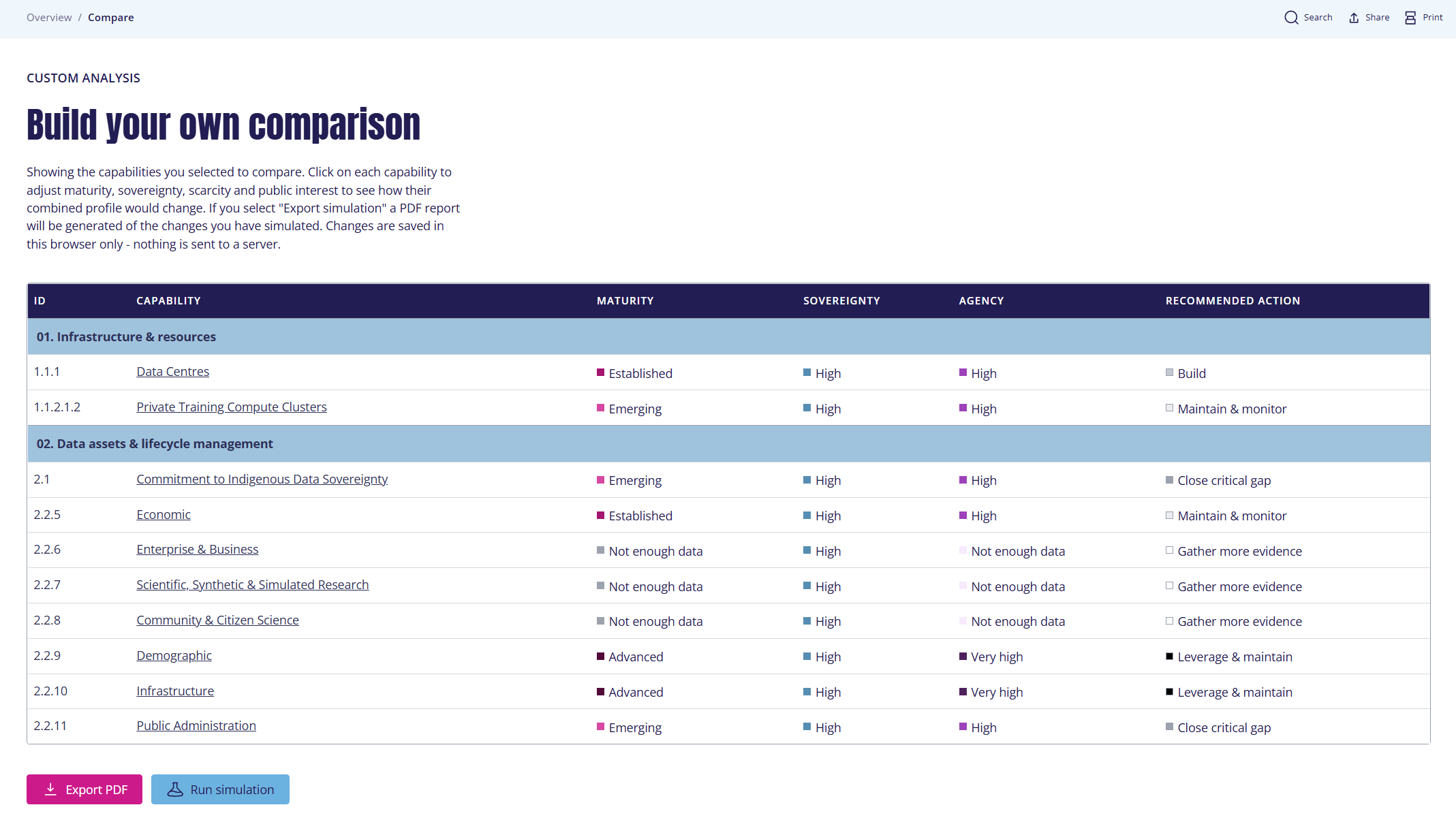Click ID 1.1.2.1.2 cell

coord(57,407)
